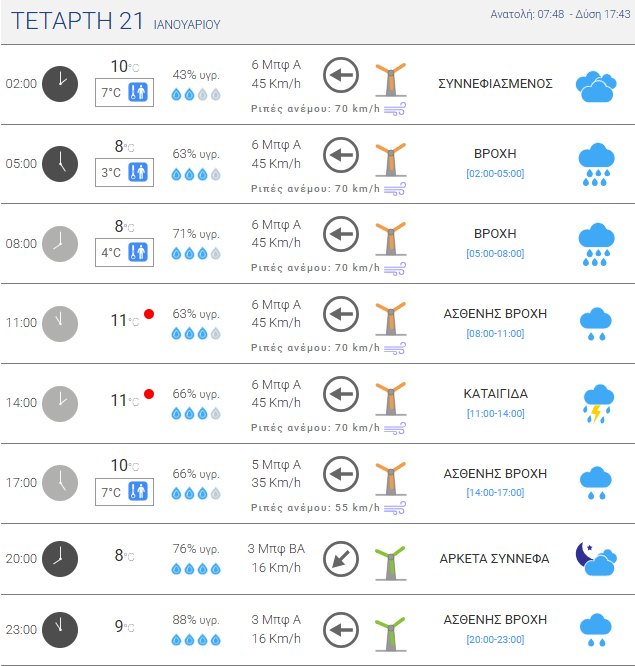Click the ΚΑΤΑΙΓΙΔΑ forecast label
This screenshot has height=666, width=635.
(495, 394)
